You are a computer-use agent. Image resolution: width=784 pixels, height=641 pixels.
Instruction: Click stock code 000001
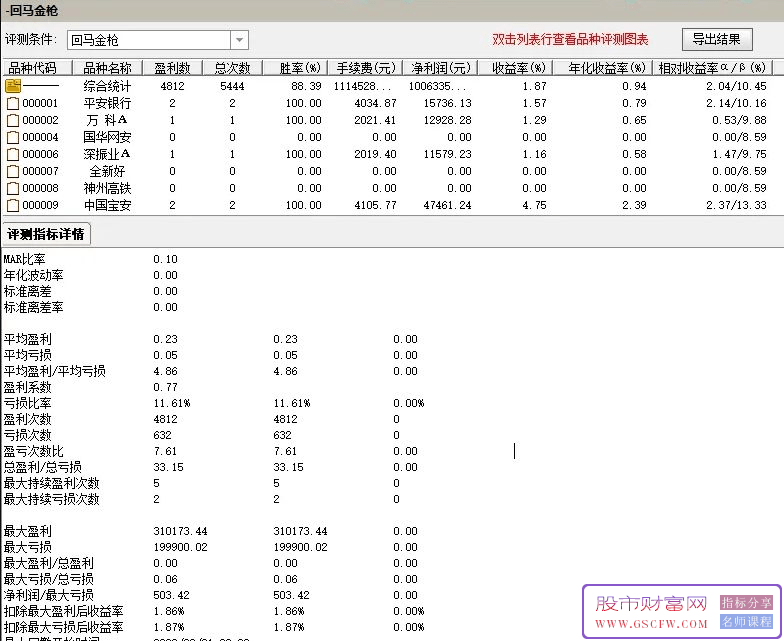(x=40, y=103)
